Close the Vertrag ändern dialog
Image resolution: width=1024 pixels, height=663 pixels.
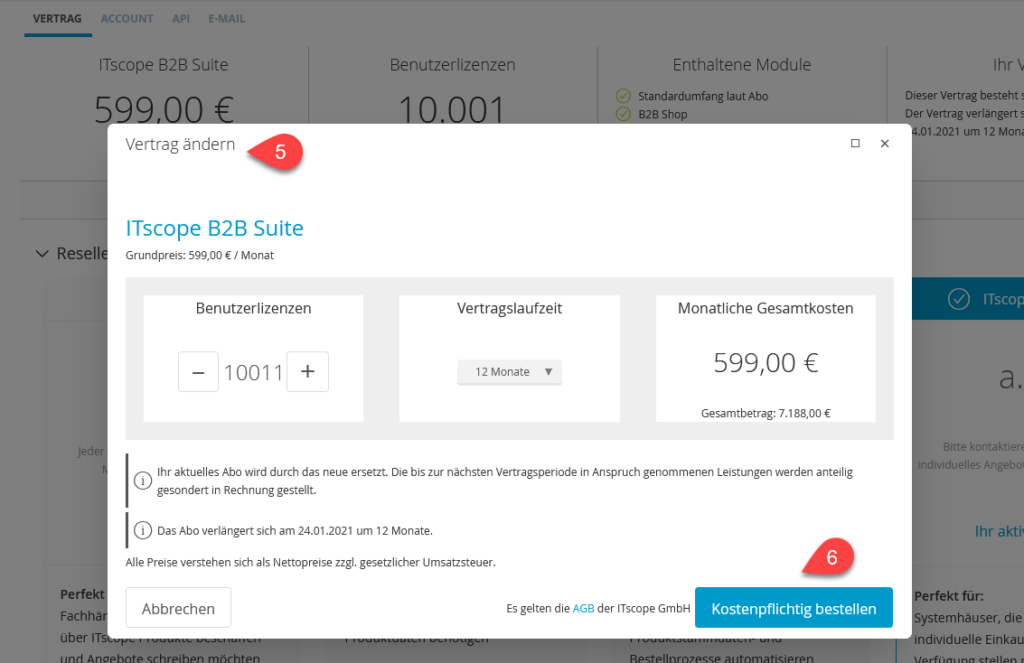884,143
